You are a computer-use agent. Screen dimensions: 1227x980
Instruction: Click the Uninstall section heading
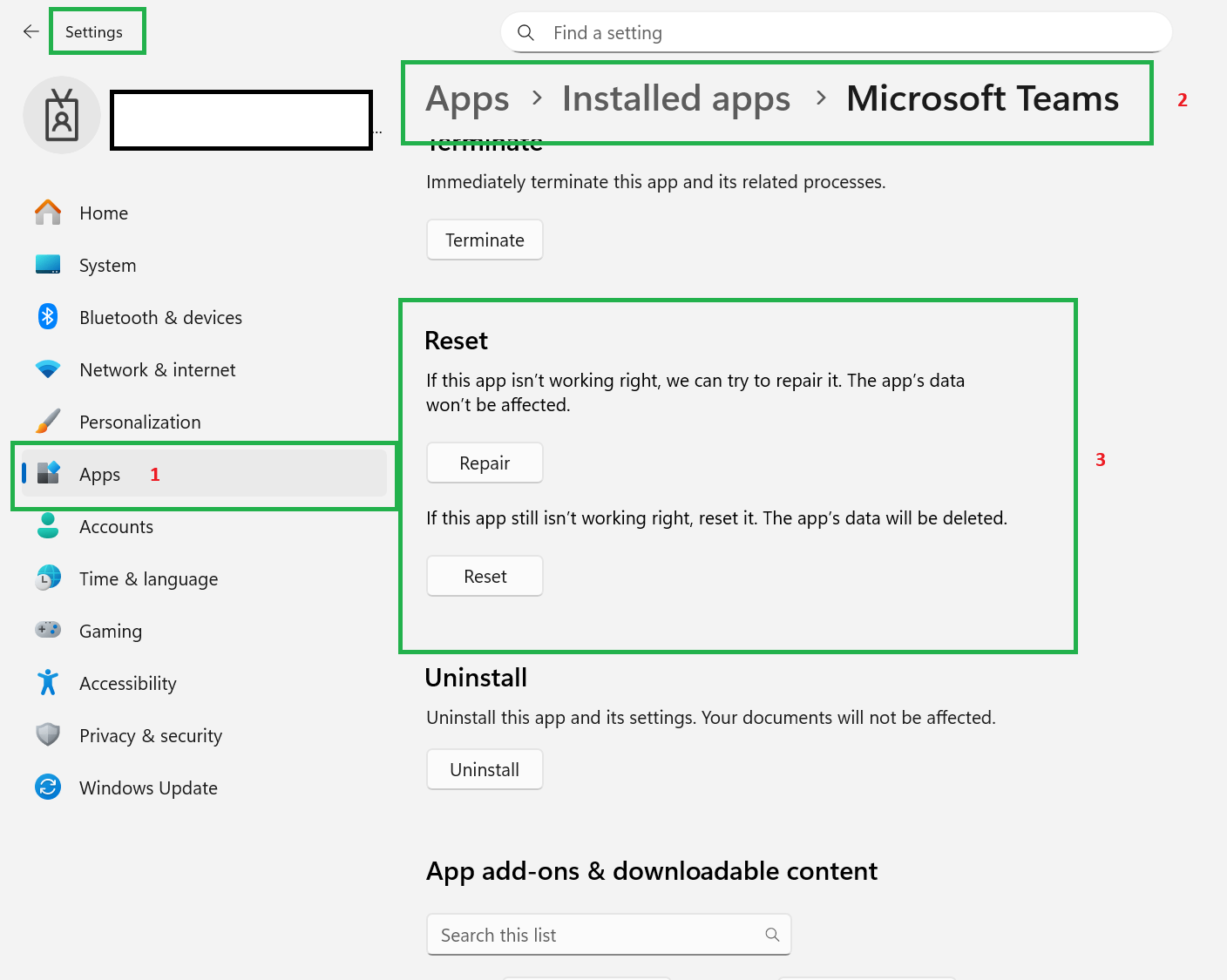point(476,678)
